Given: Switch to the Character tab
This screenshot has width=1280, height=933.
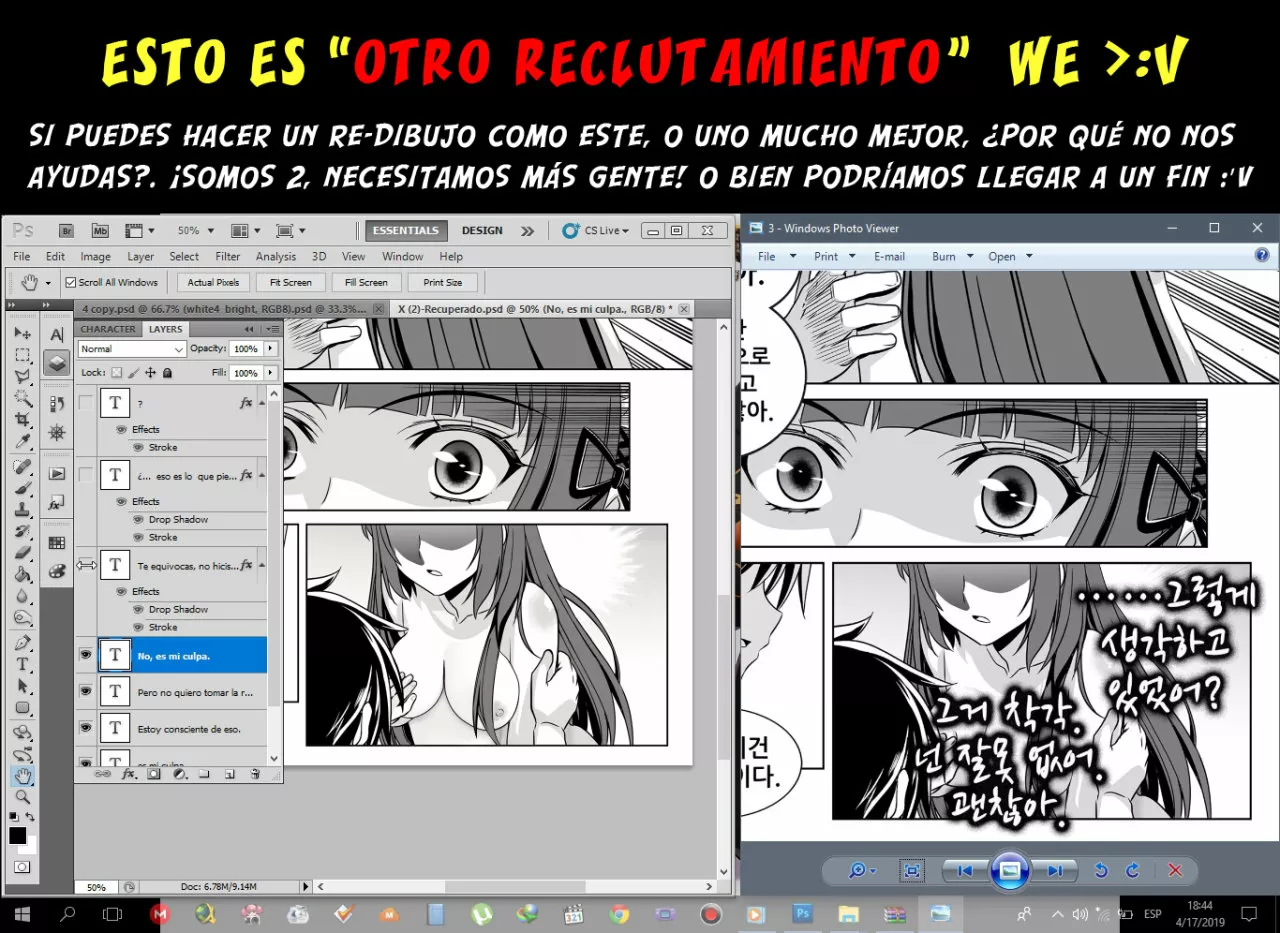Looking at the screenshot, I should click(108, 328).
